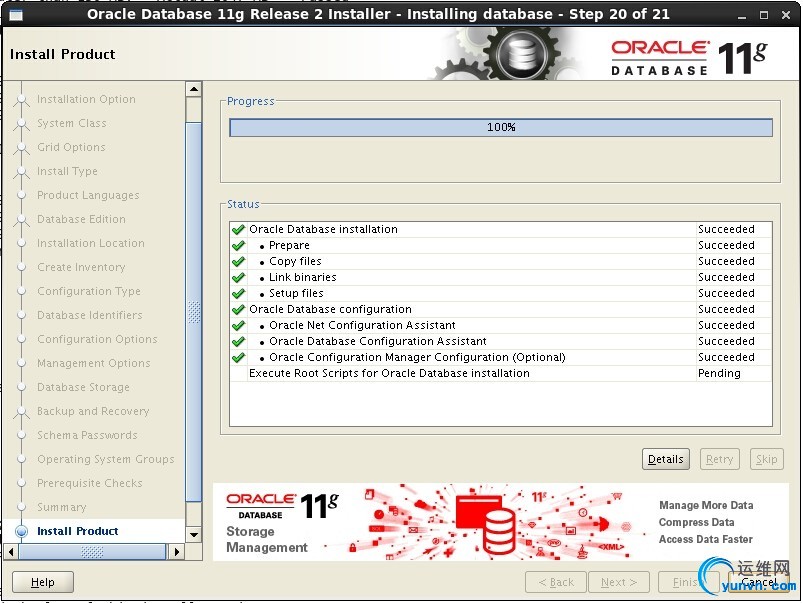The image size is (803, 603).
Task: Select the Grid Options step
Action: 71,147
